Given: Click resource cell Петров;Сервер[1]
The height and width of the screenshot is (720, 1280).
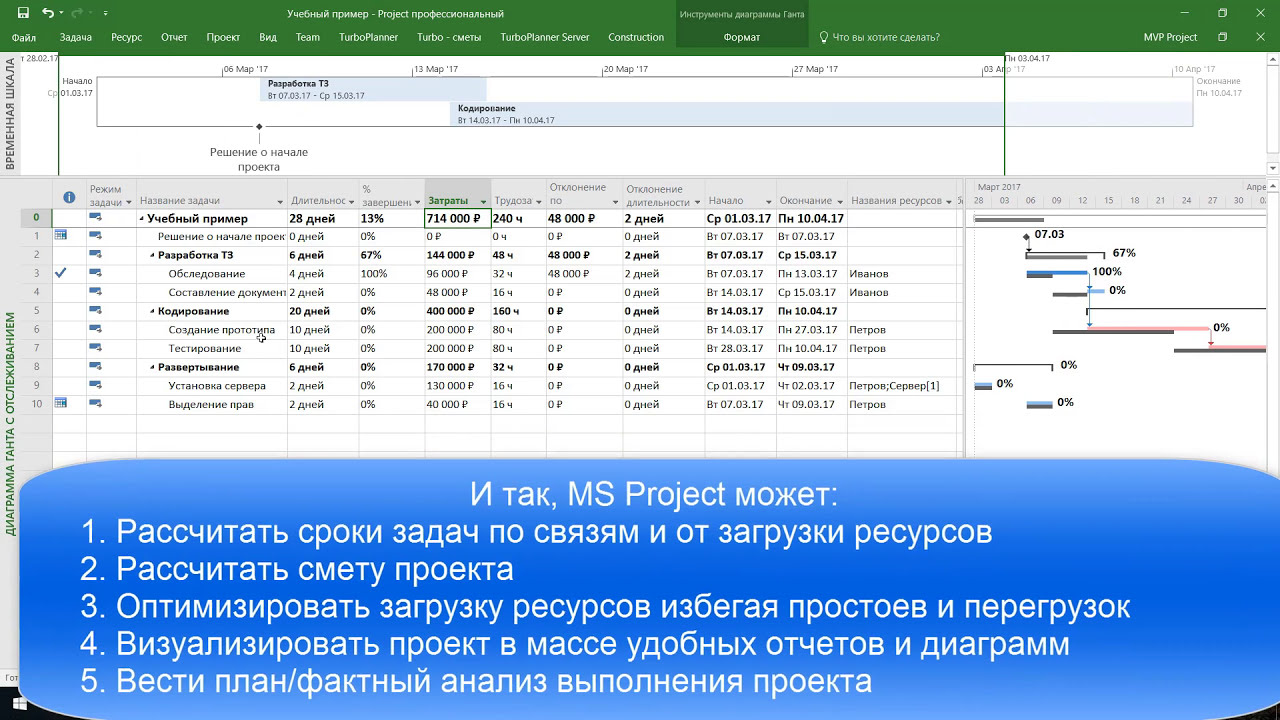Looking at the screenshot, I should point(903,385).
